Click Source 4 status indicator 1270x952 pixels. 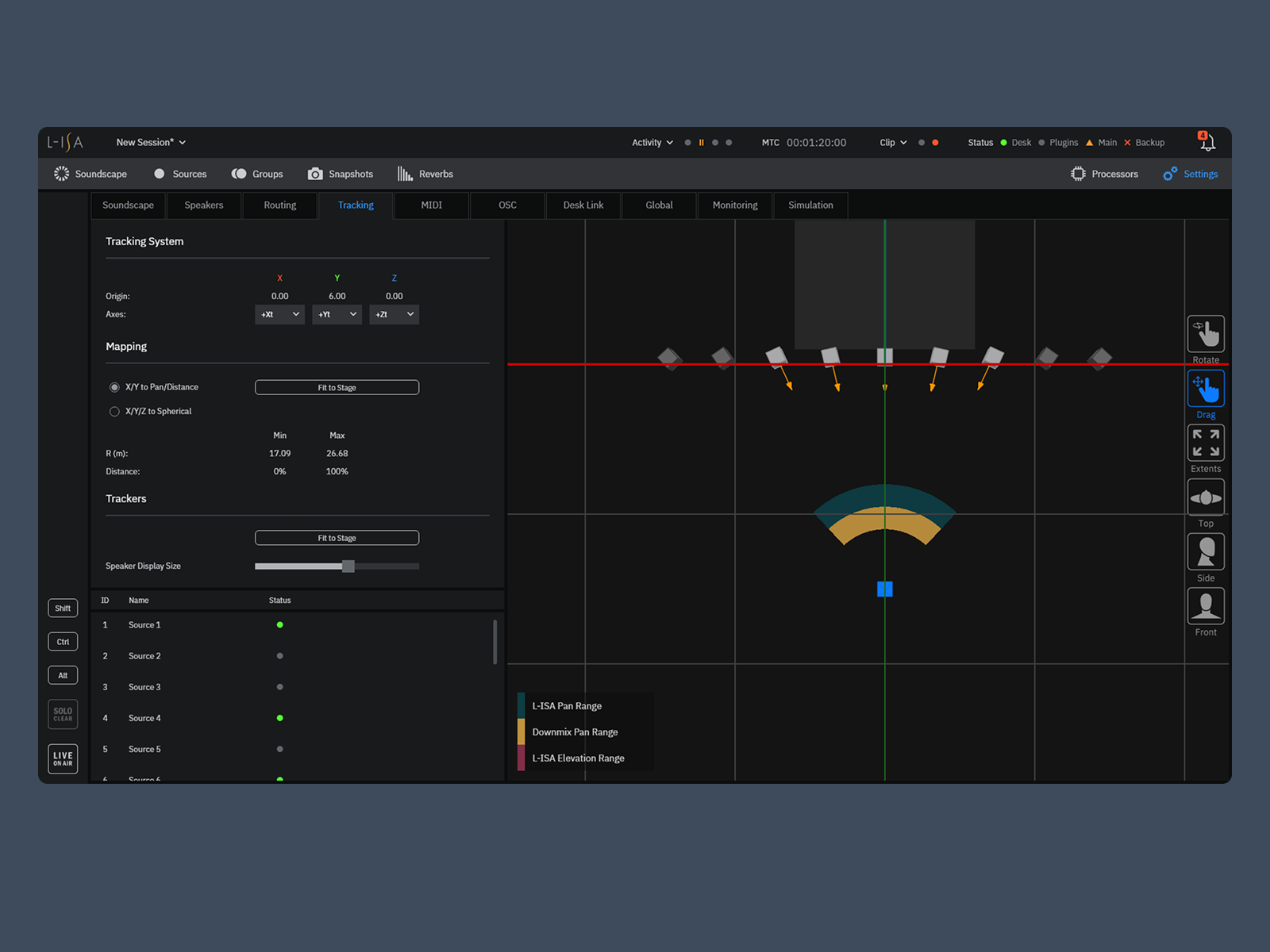pyautogui.click(x=279, y=718)
